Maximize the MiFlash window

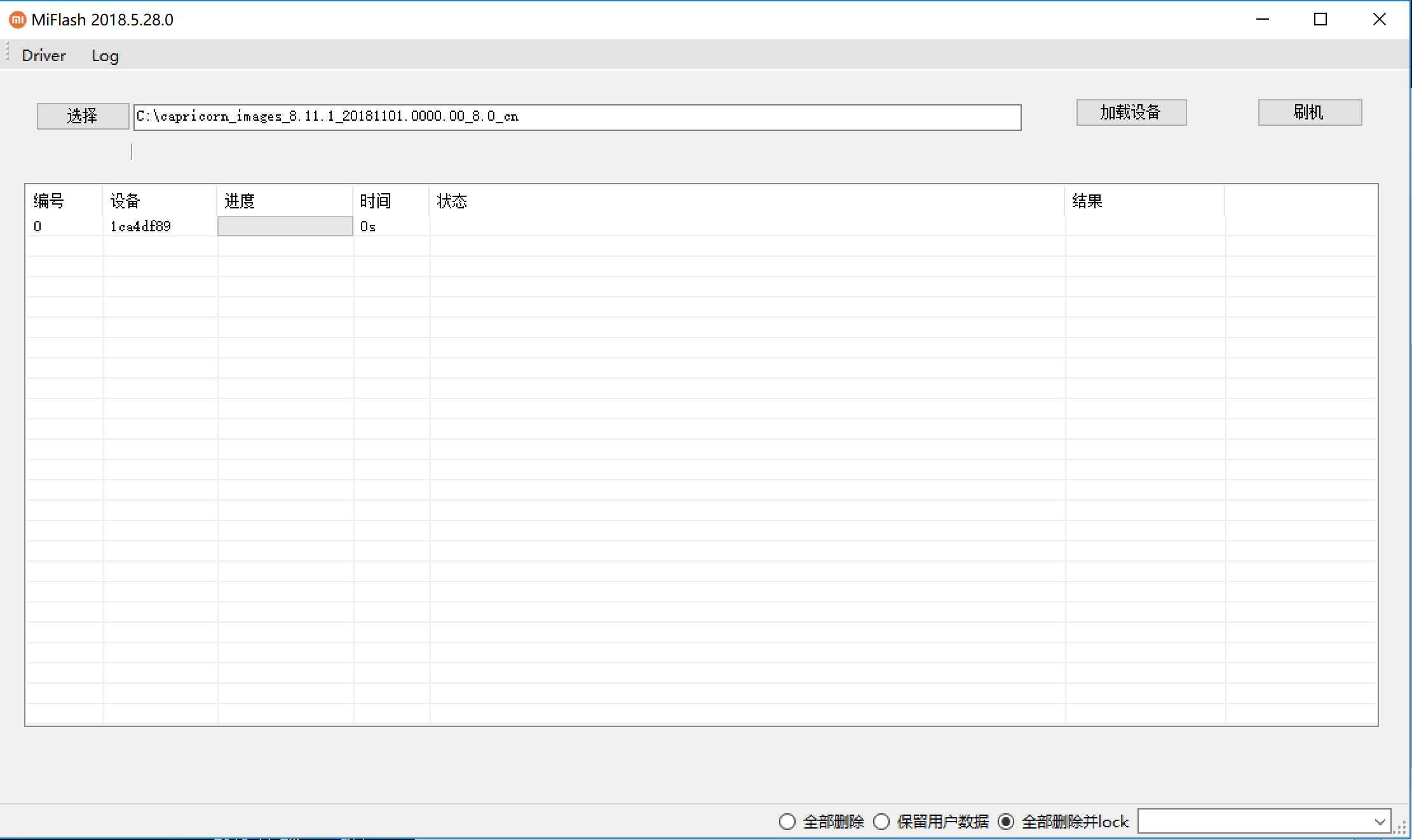pos(1320,20)
